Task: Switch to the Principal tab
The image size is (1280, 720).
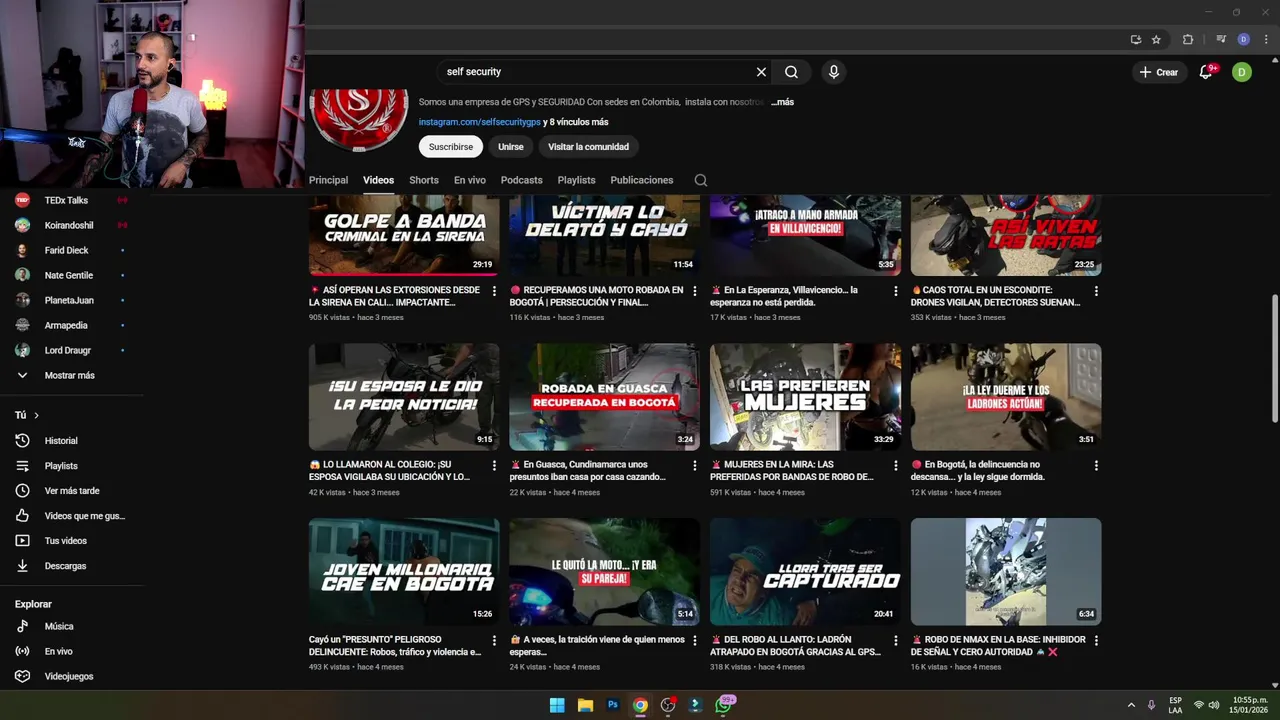Action: tap(328, 180)
